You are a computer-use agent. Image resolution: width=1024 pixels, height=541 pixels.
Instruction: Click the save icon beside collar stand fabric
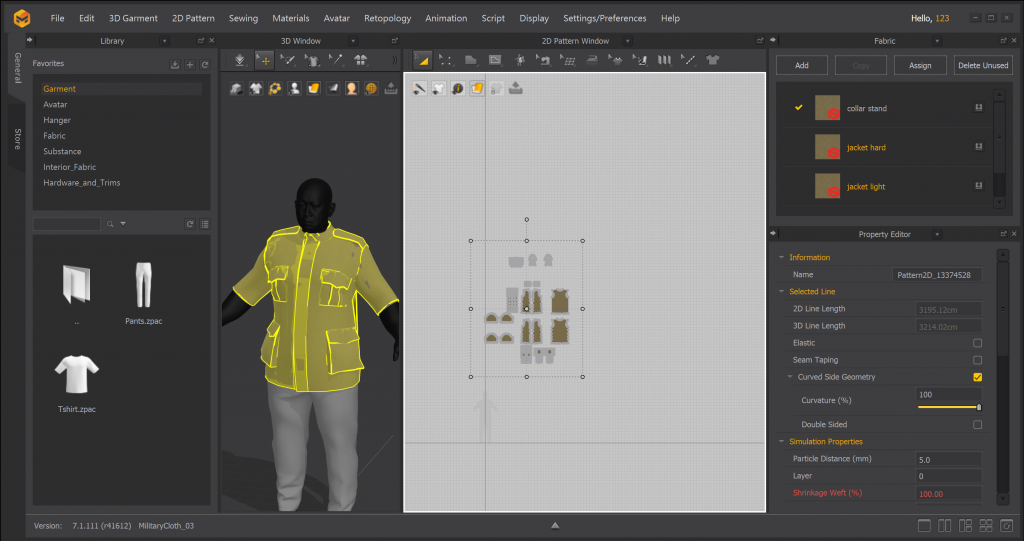(977, 108)
